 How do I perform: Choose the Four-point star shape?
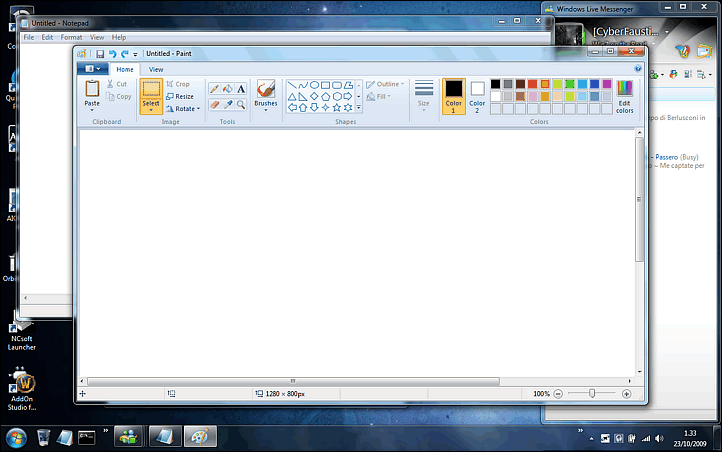(x=326, y=108)
